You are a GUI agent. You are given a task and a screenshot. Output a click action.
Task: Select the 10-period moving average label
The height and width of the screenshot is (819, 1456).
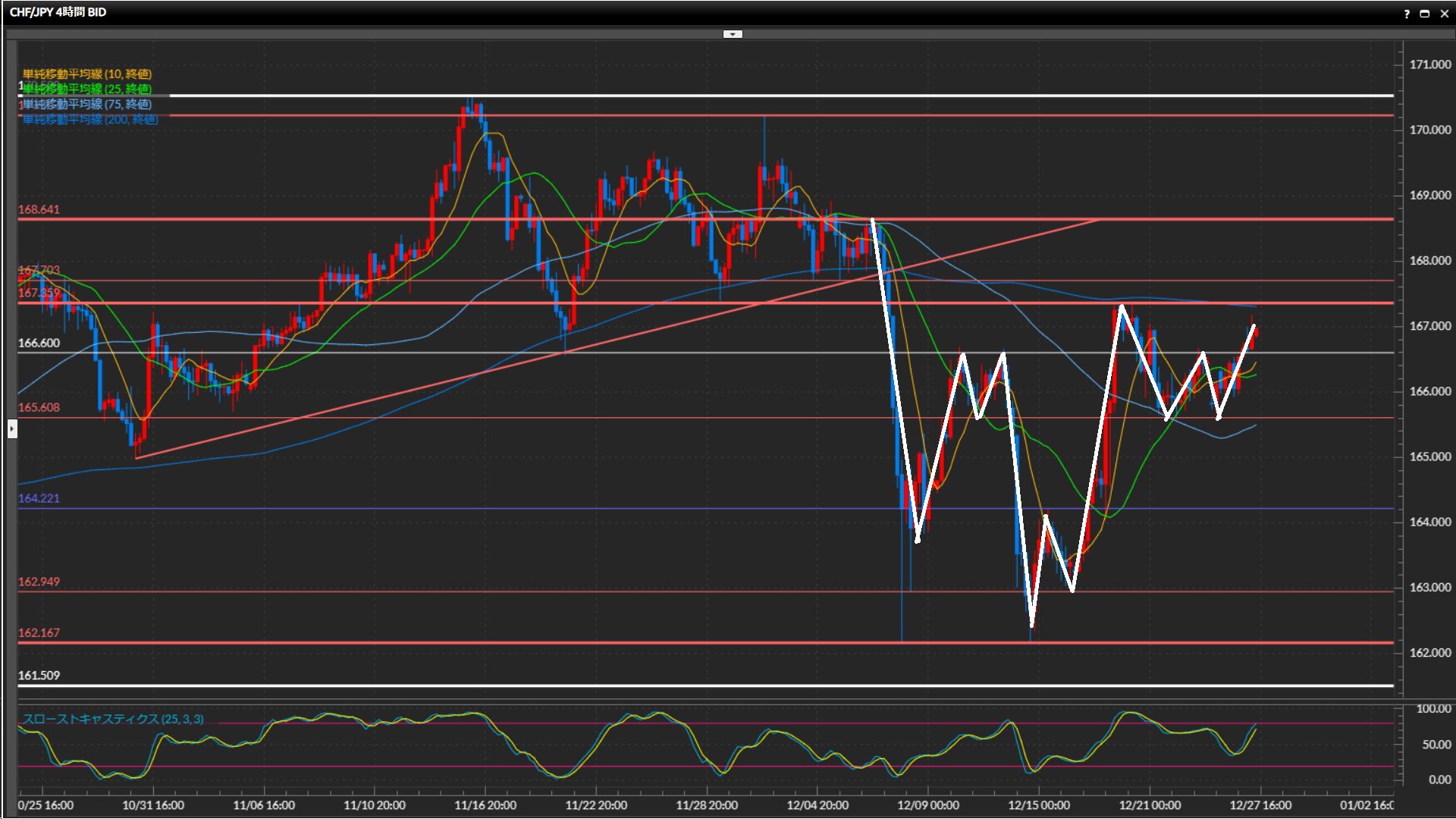point(86,74)
